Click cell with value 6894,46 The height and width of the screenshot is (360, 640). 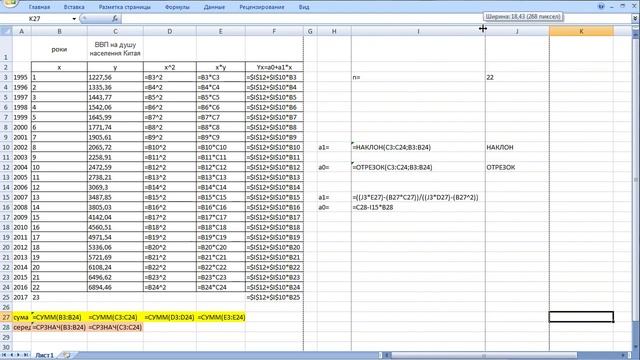pos(115,287)
